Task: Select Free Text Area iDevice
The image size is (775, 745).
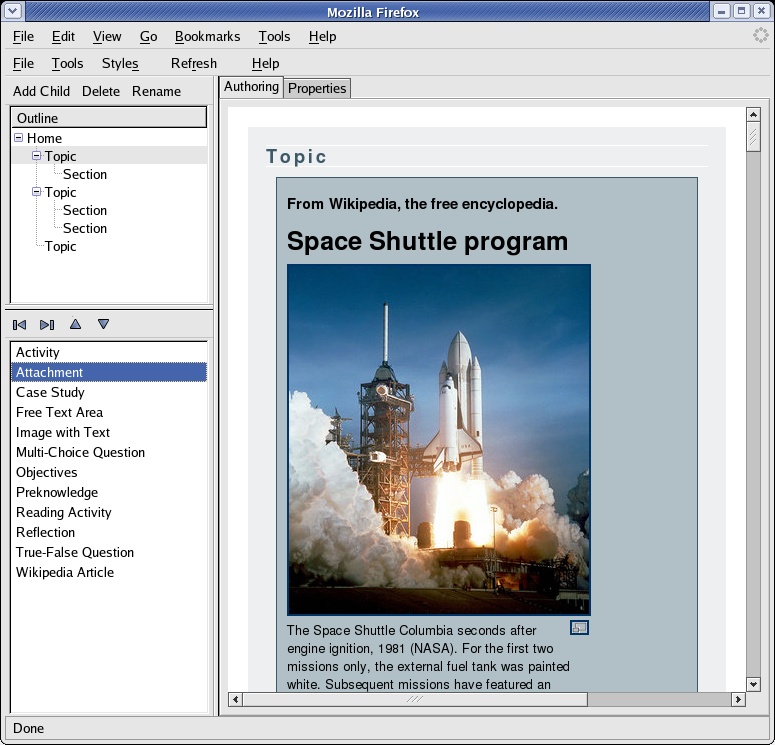Action: [109, 412]
